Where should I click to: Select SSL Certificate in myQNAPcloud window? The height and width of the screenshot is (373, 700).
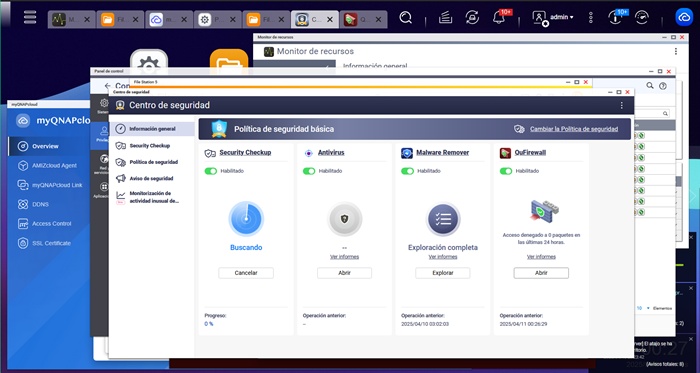(x=51, y=243)
